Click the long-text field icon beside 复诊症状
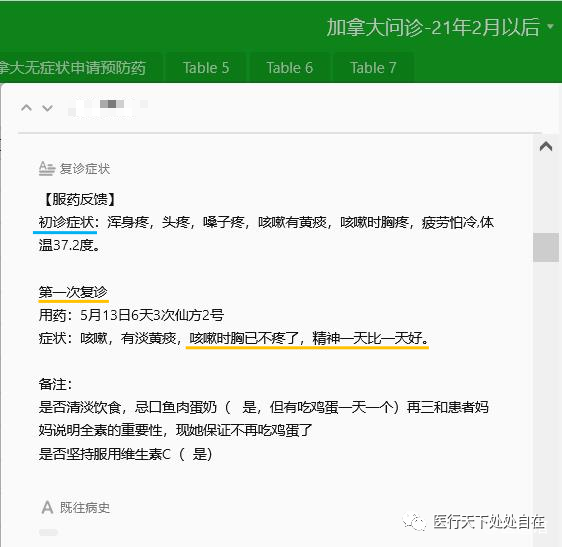 click(47, 168)
